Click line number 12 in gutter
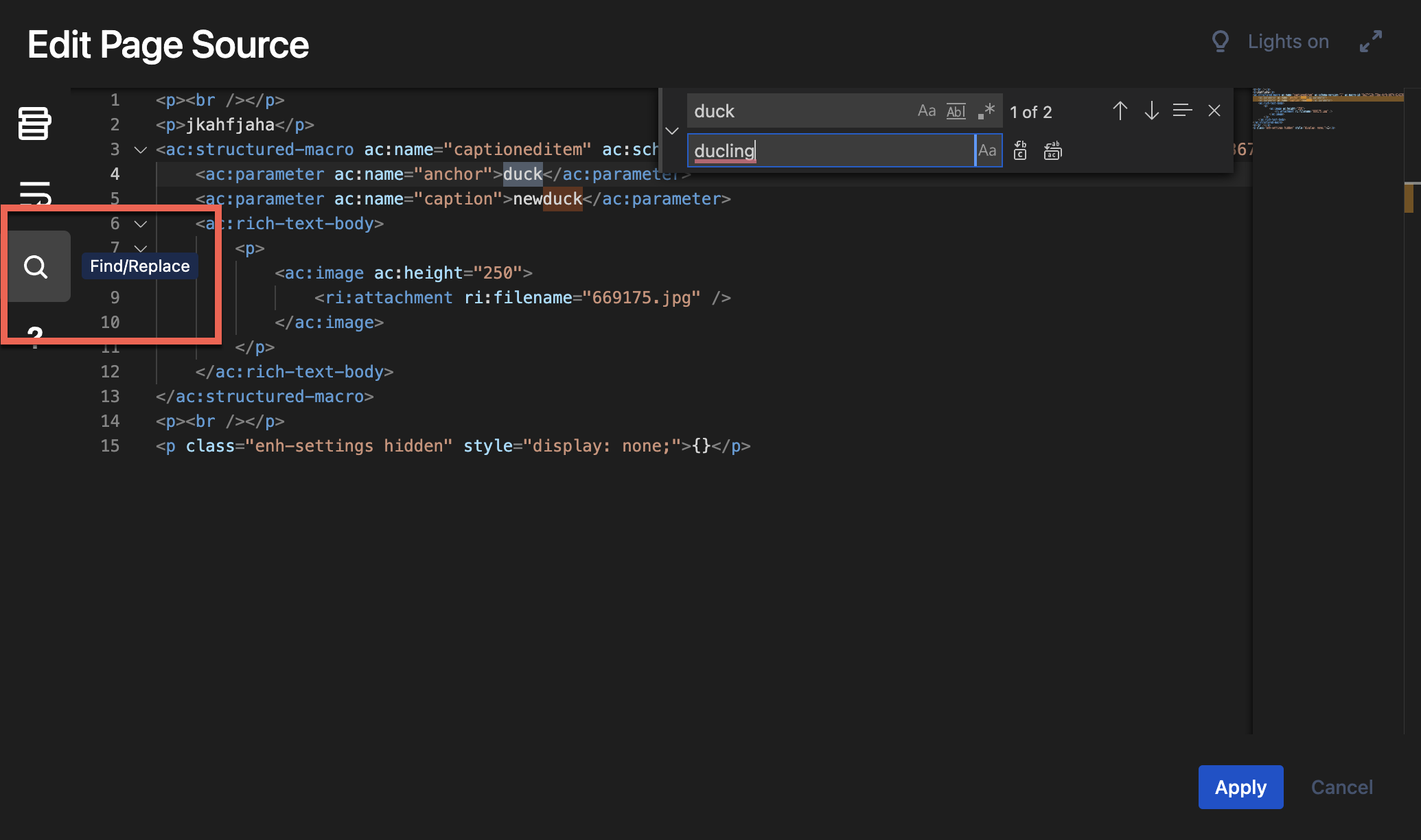 (110, 372)
